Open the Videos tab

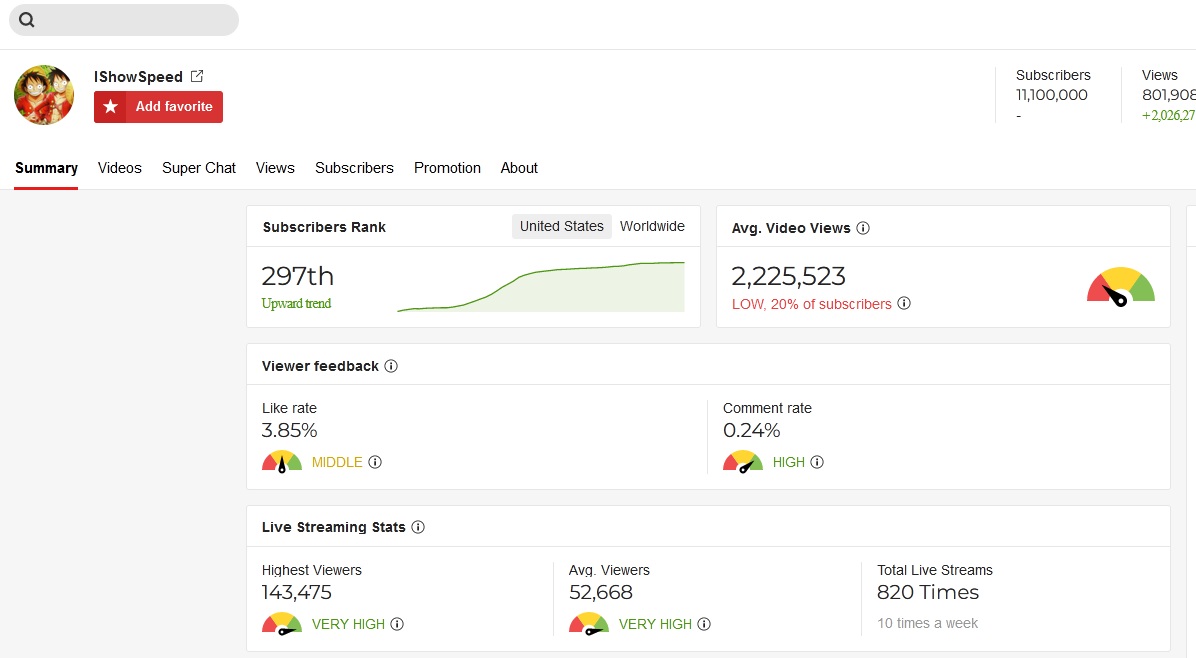tap(120, 168)
